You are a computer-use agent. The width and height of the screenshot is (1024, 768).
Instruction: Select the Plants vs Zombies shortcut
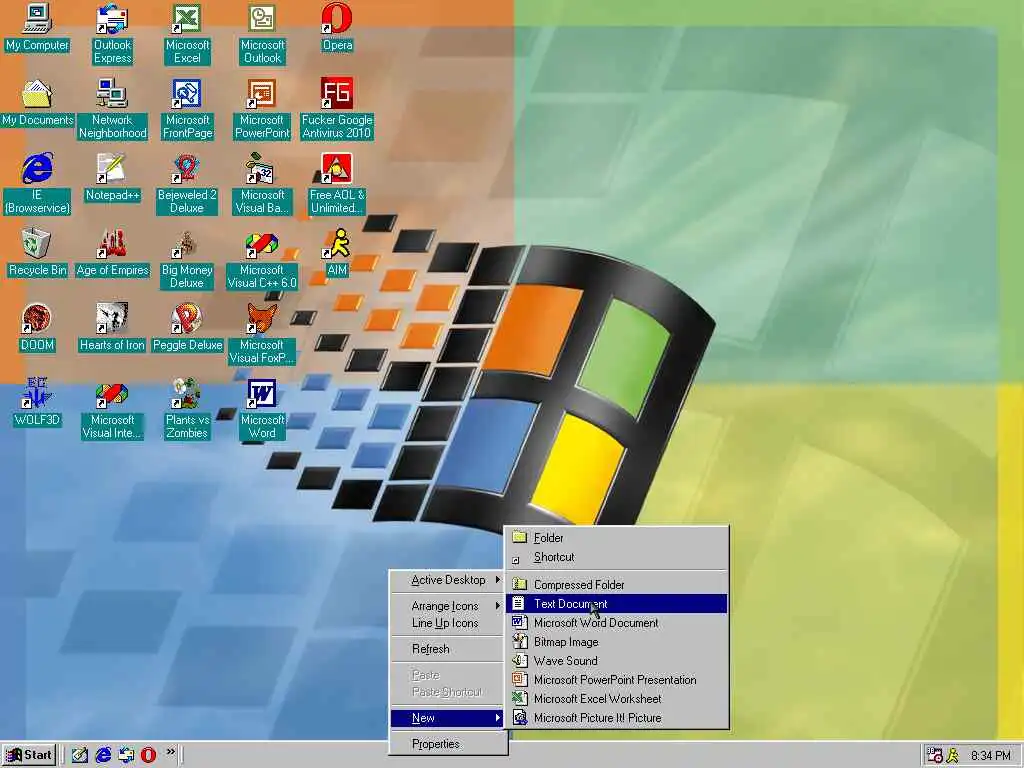(187, 409)
